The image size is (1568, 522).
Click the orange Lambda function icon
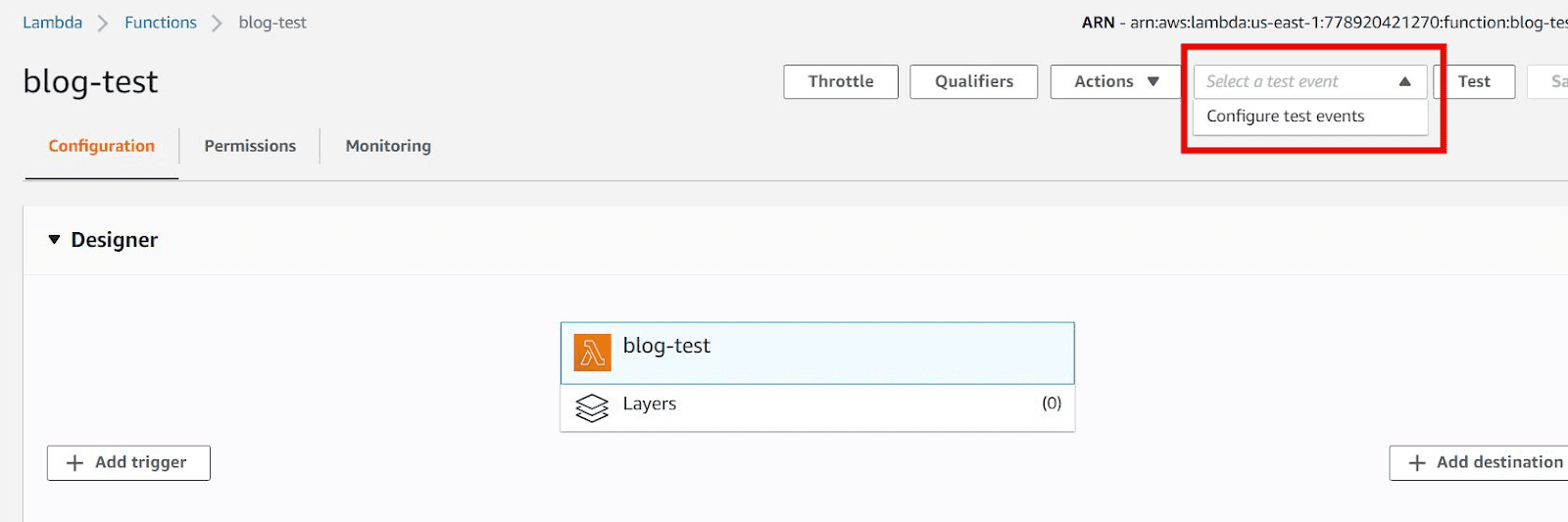pos(592,353)
